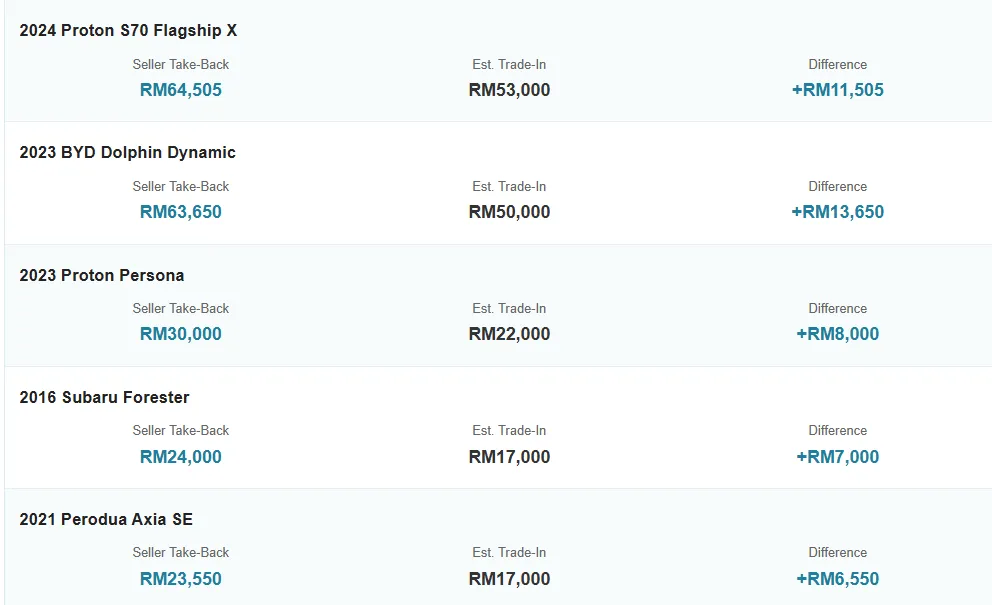Image resolution: width=992 pixels, height=605 pixels.
Task: Click the RM22,000 trade-in figure
Action: point(509,334)
